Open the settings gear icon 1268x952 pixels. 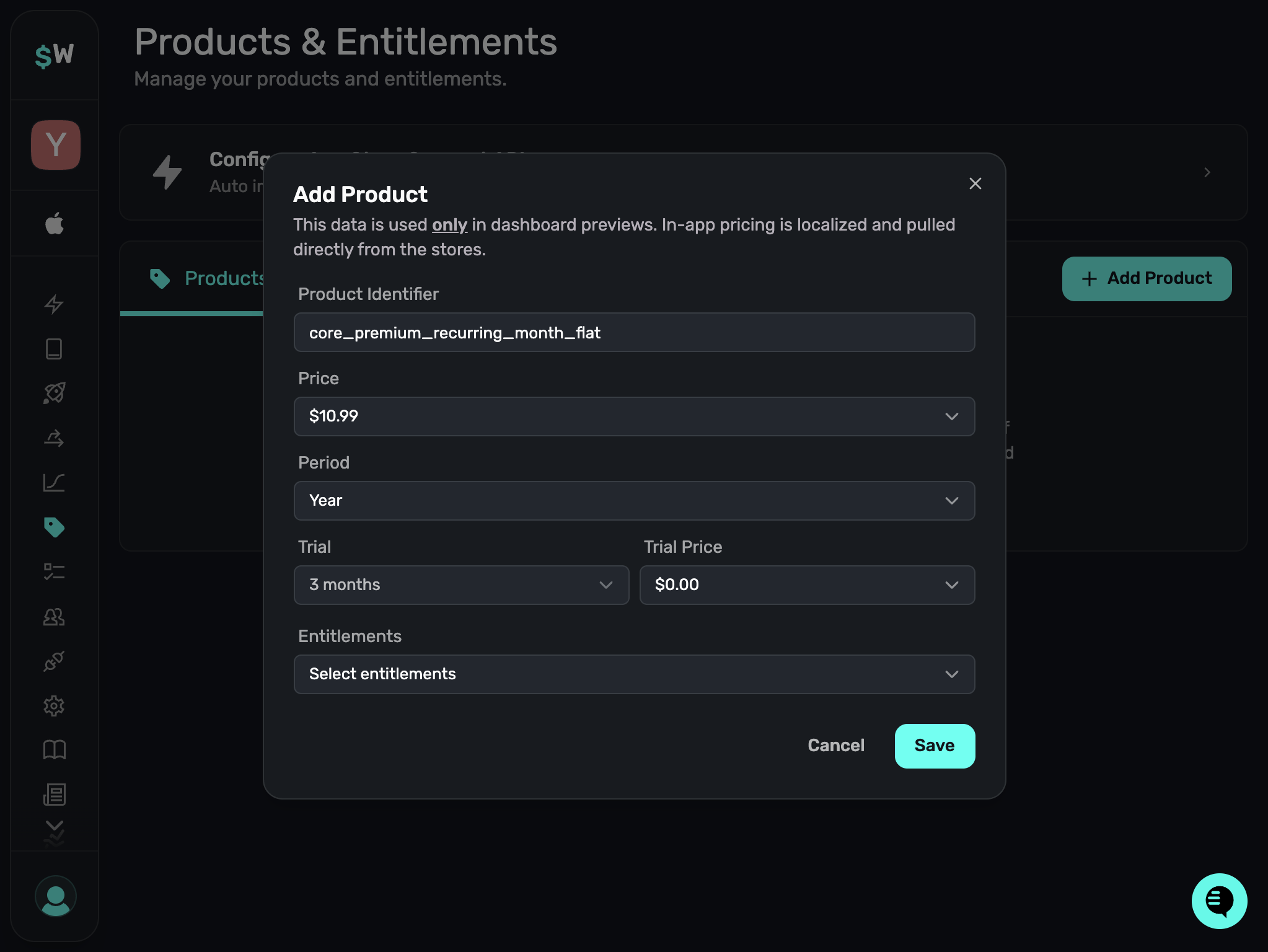point(55,705)
